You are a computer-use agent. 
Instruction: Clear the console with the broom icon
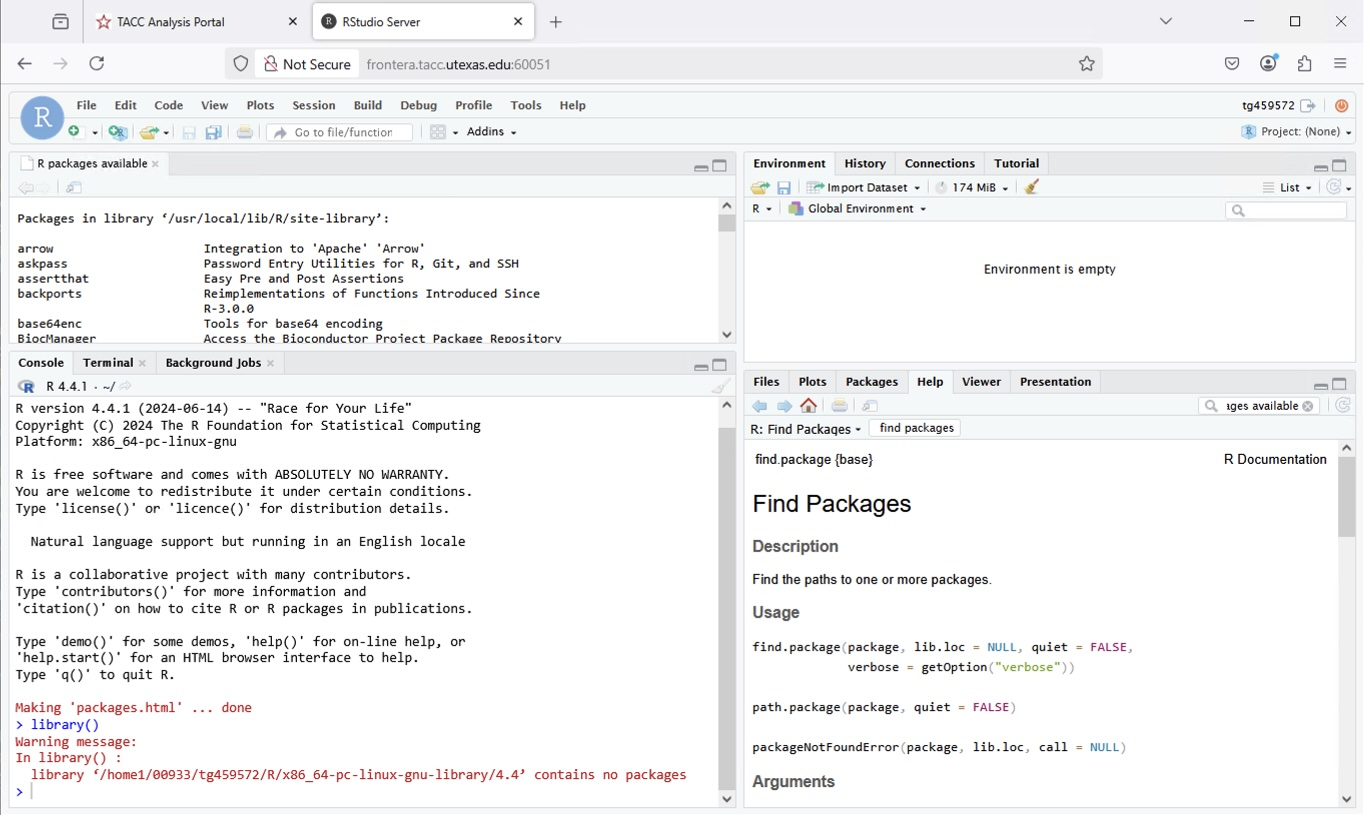pos(721,387)
